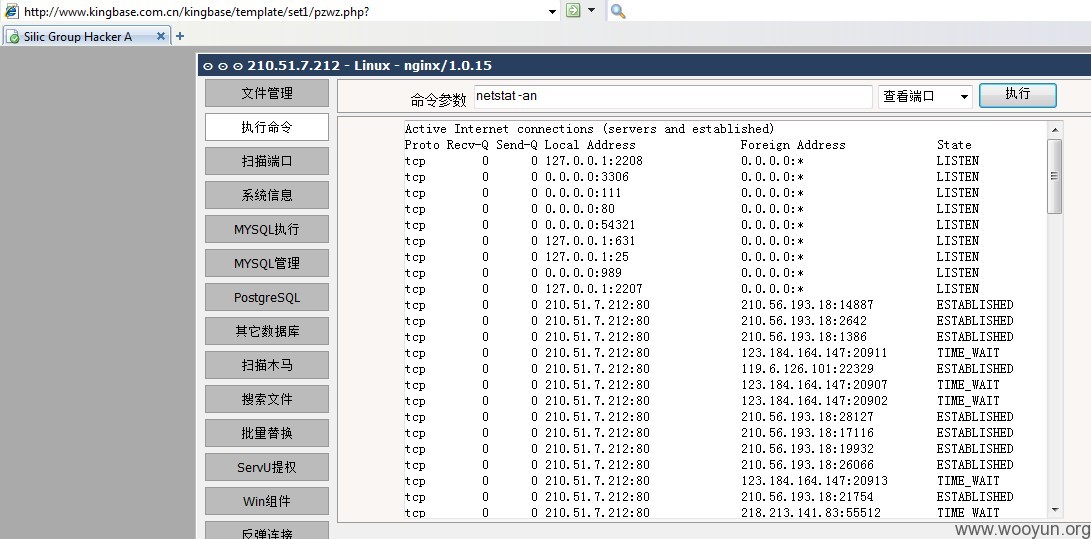Click foreign address 210.56.193.18:28127
Viewport: 1091px width, 539px height.
point(807,417)
